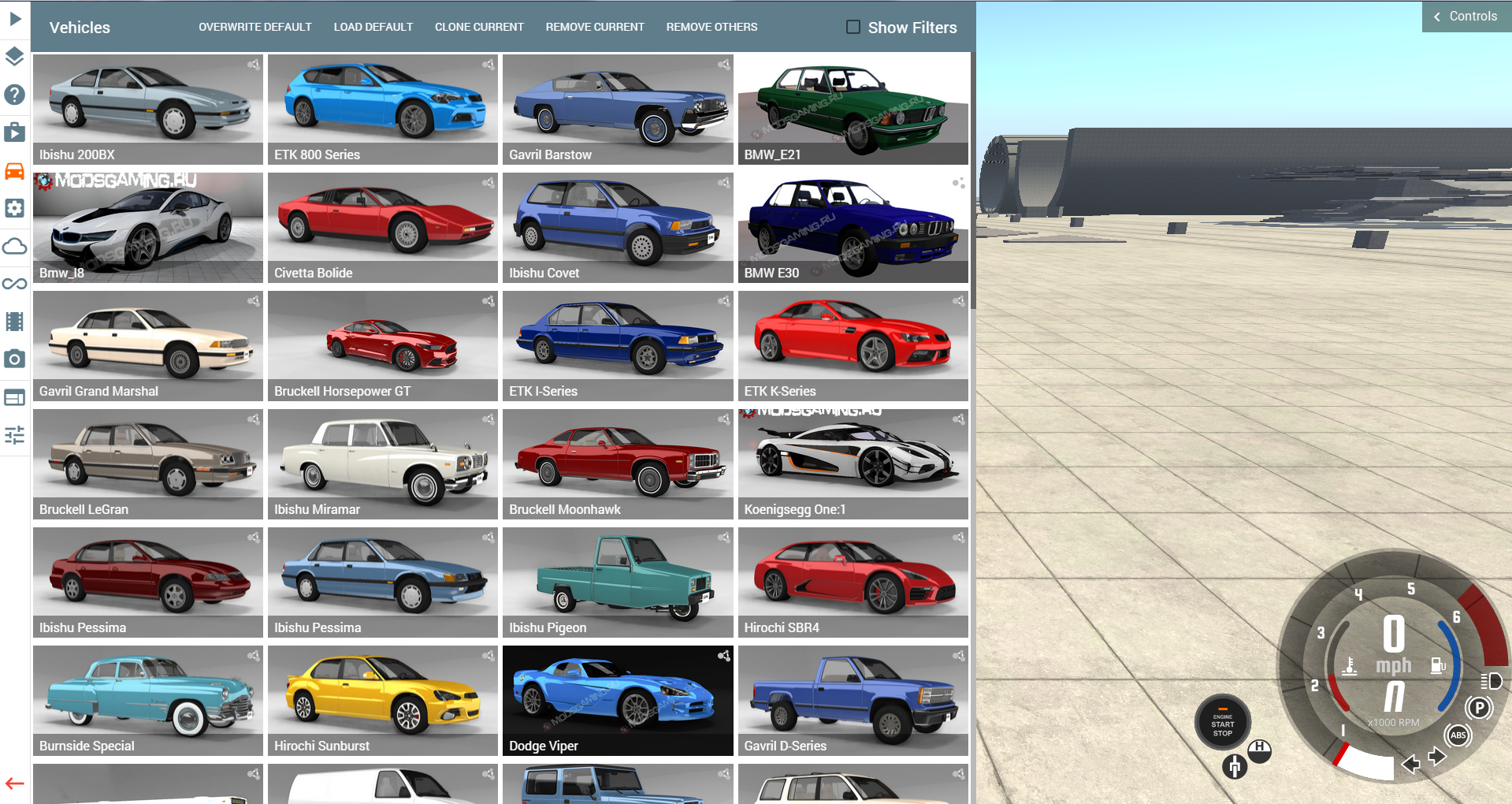Click the H shifter mode icon

point(1259,750)
